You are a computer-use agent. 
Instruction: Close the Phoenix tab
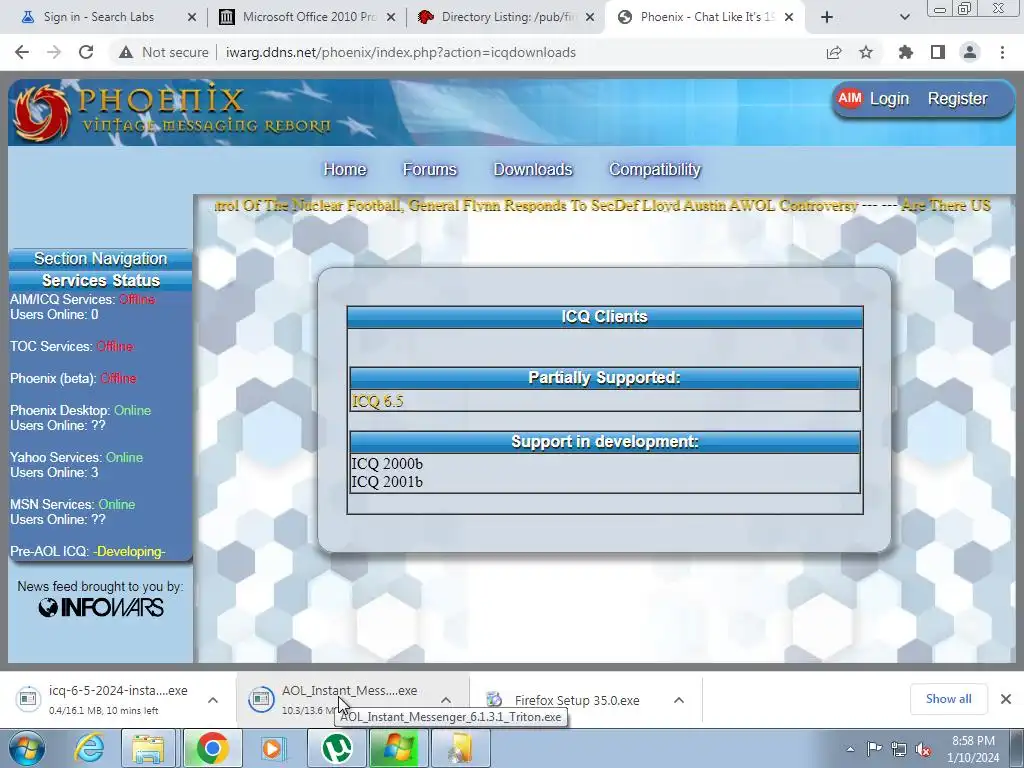click(789, 17)
